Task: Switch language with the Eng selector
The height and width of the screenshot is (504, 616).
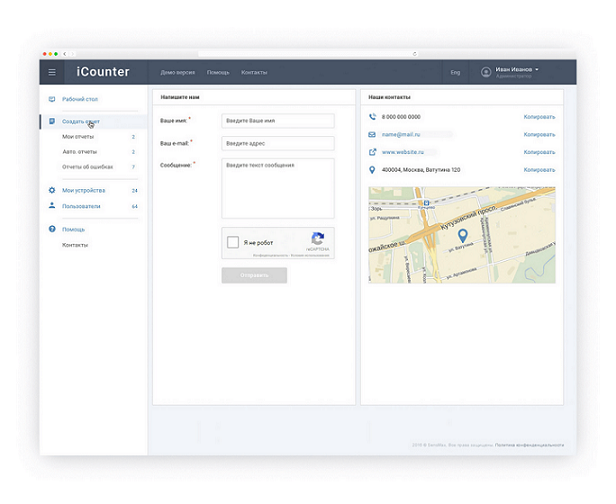Action: click(x=455, y=72)
